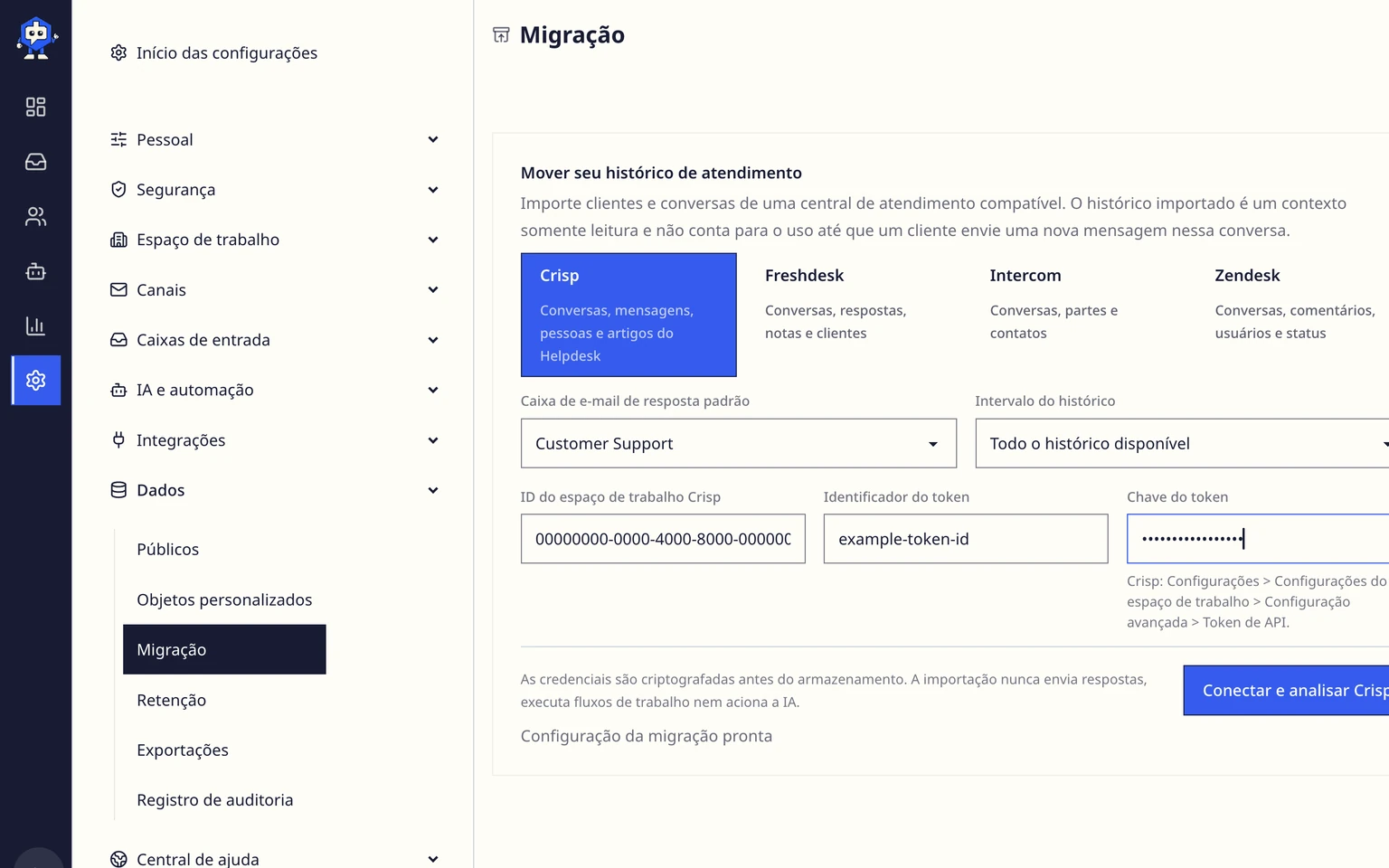Open the dashboard grid icon
Viewport: 1389px width, 868px height.
[x=35, y=108]
